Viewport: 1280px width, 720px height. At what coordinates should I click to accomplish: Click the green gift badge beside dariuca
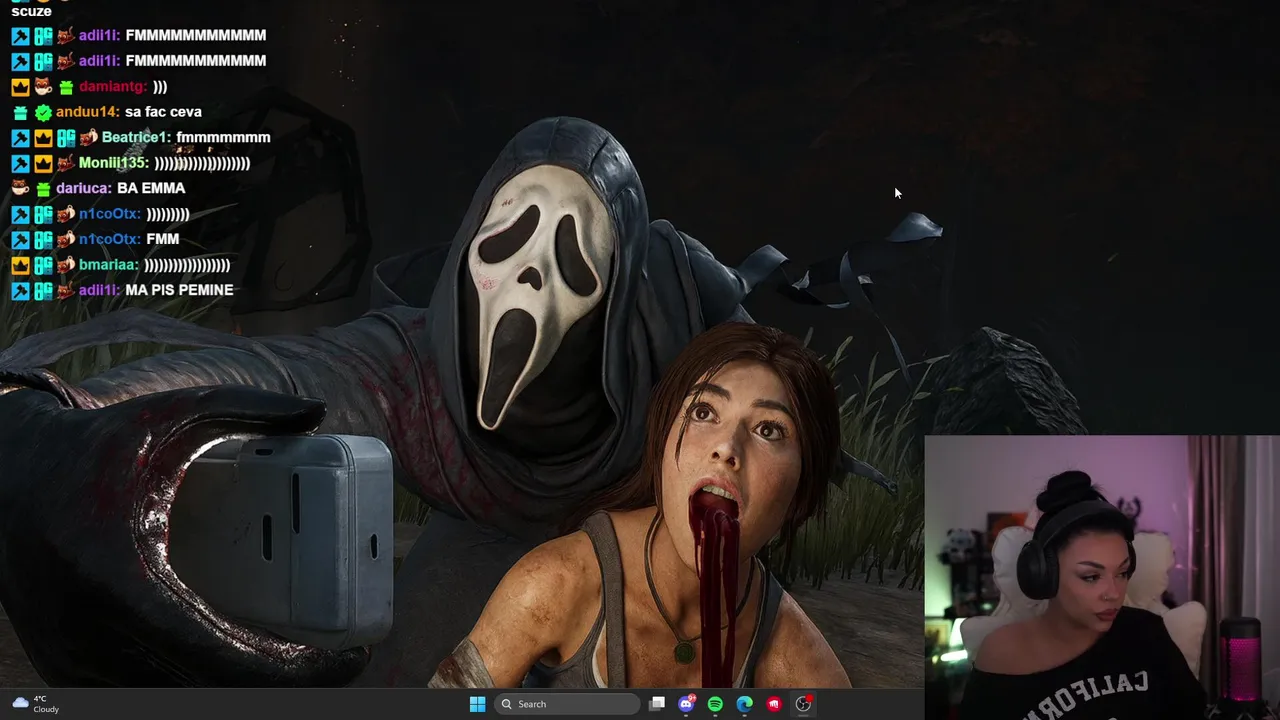43,188
